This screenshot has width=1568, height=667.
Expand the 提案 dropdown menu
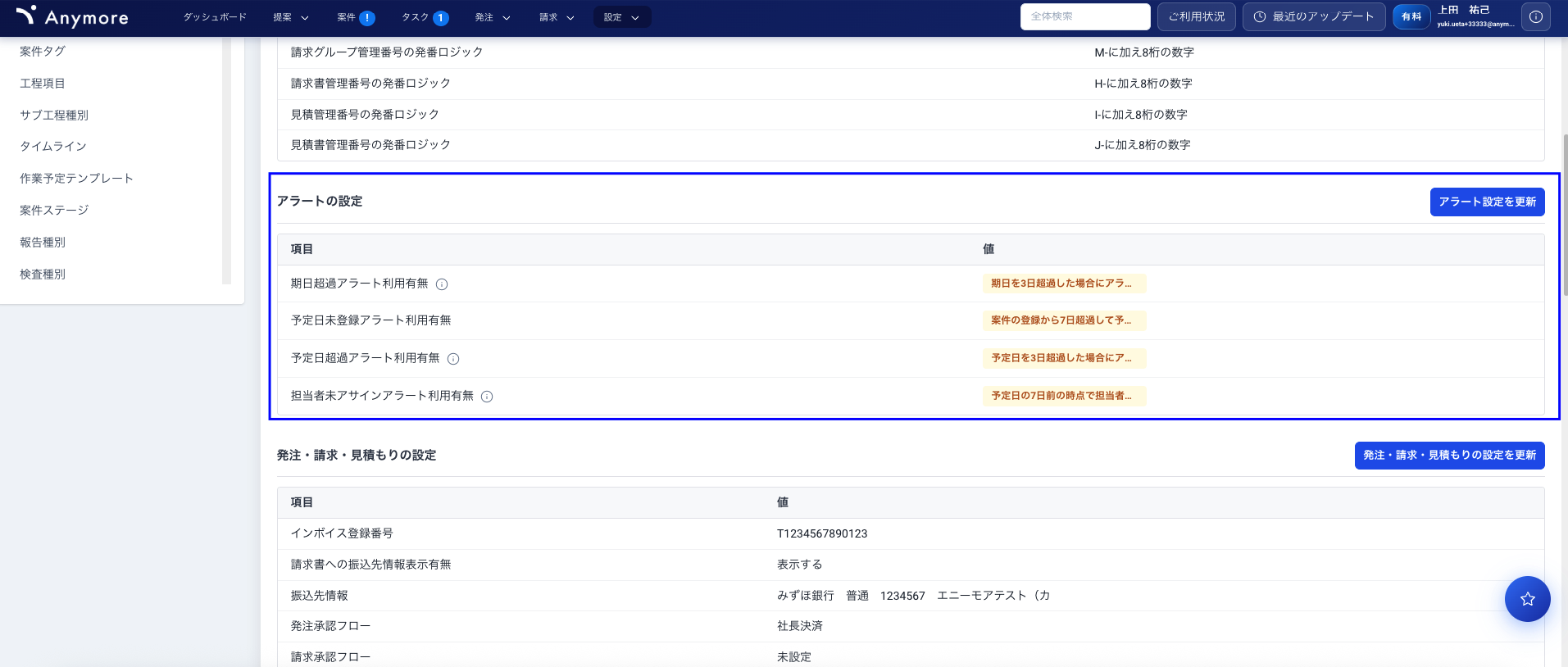291,17
